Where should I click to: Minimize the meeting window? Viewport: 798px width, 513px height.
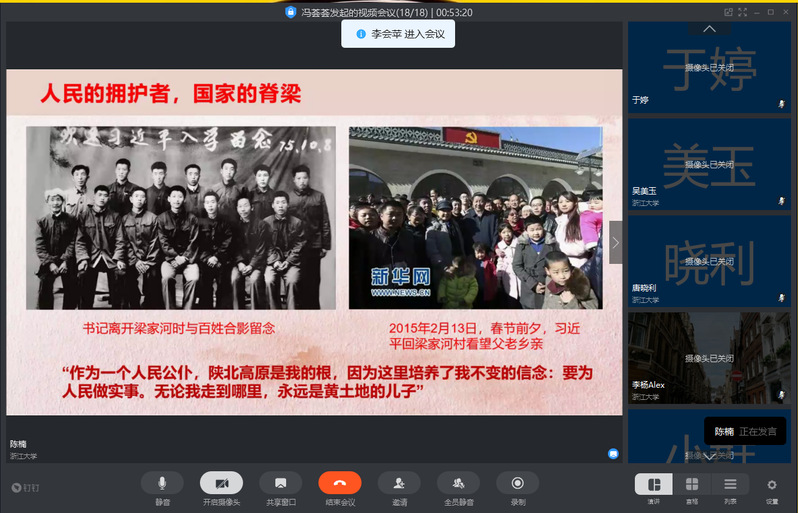point(757,12)
